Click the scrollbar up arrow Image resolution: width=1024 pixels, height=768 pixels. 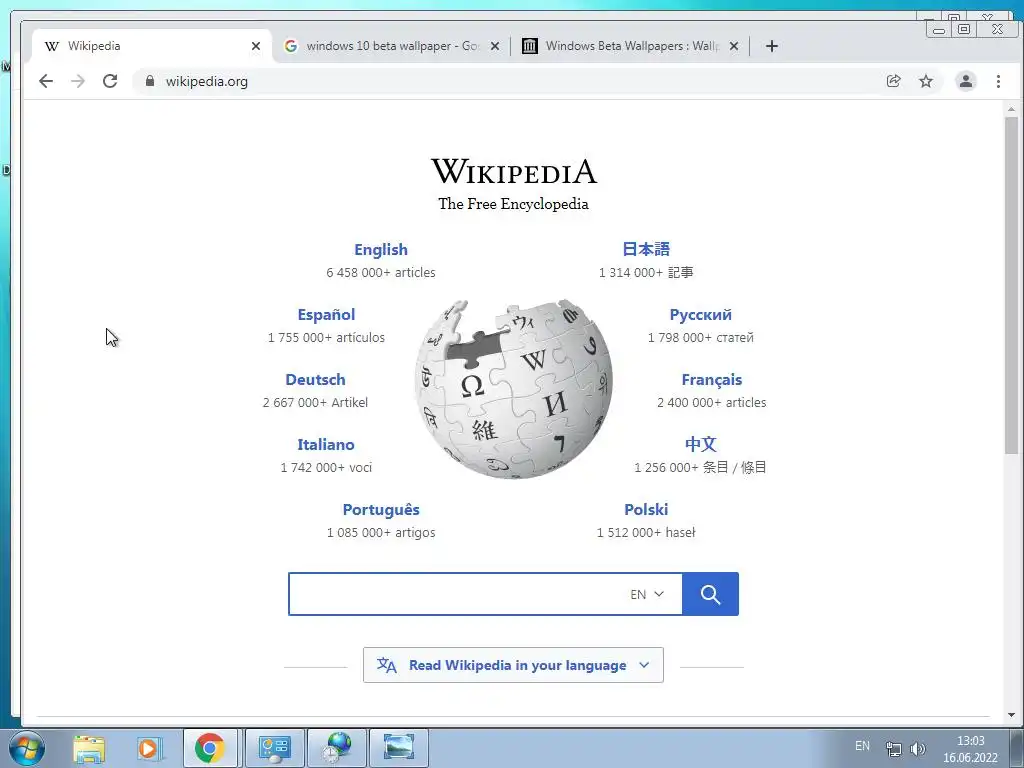pyautogui.click(x=1011, y=109)
